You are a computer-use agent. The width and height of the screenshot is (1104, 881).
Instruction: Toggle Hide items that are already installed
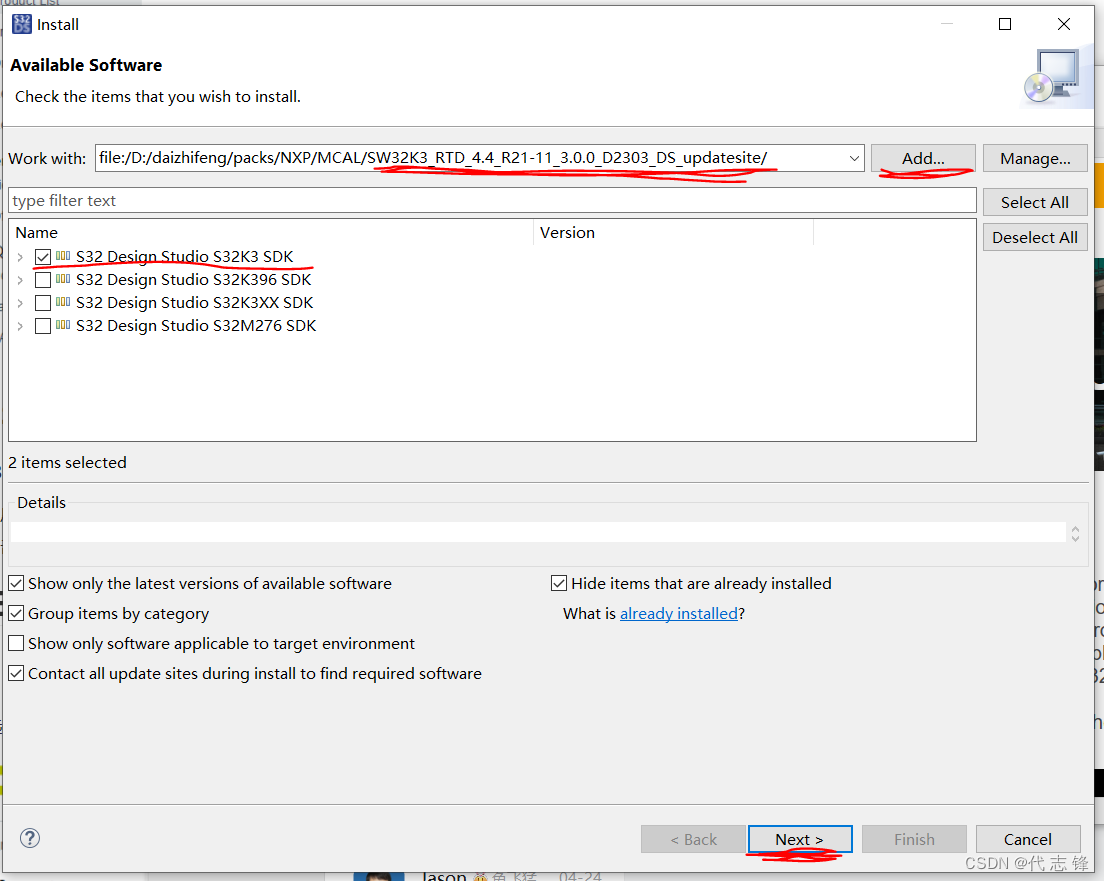[559, 583]
